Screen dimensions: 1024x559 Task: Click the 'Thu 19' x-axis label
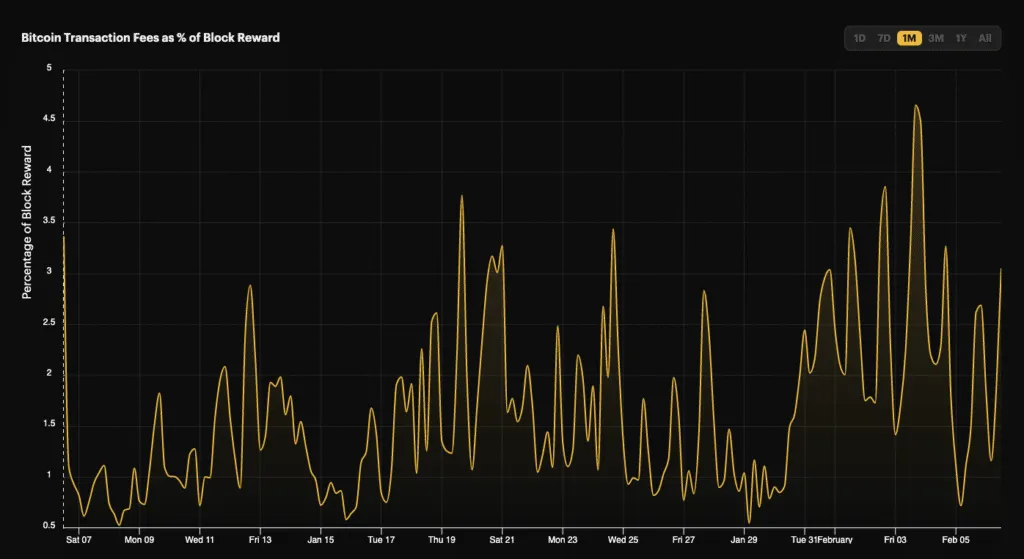[442, 540]
